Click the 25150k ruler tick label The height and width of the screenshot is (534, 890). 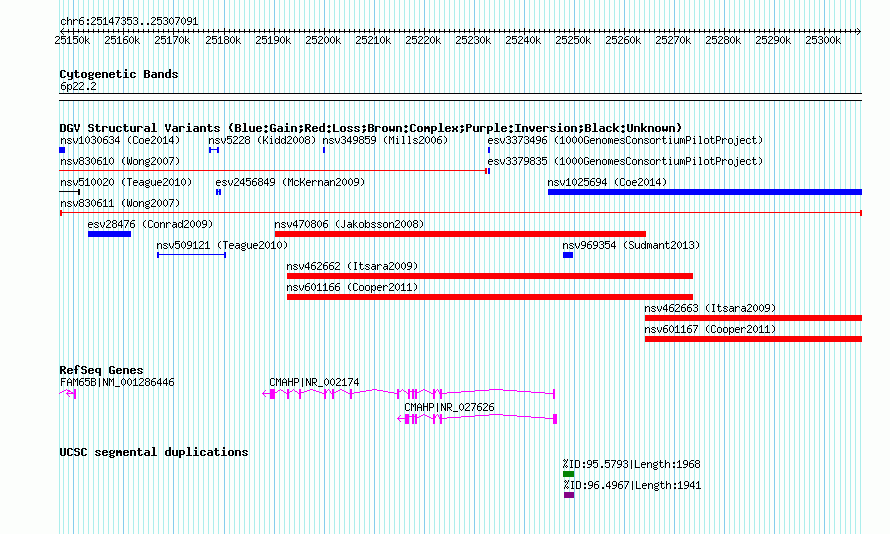pyautogui.click(x=72, y=40)
